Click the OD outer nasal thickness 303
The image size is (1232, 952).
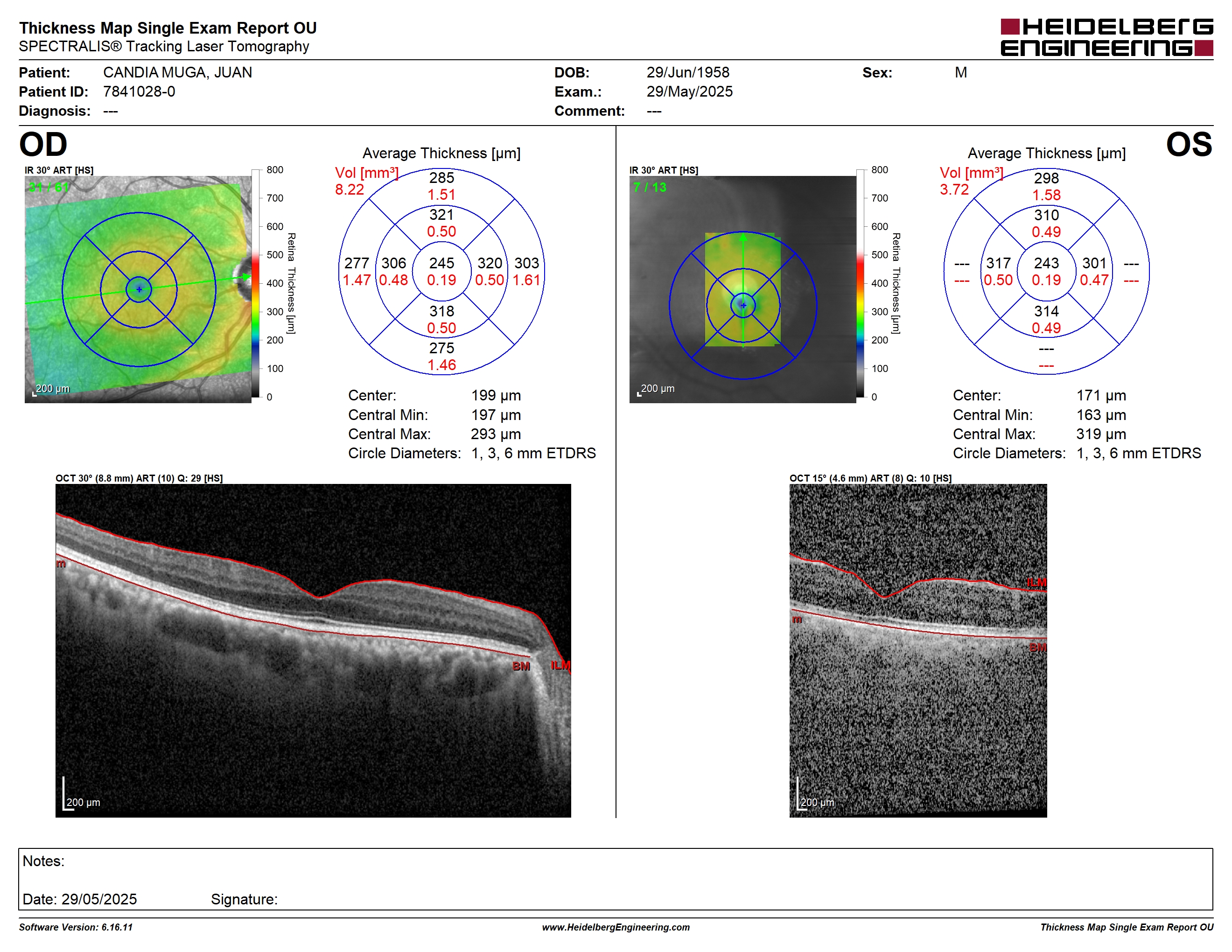[527, 263]
